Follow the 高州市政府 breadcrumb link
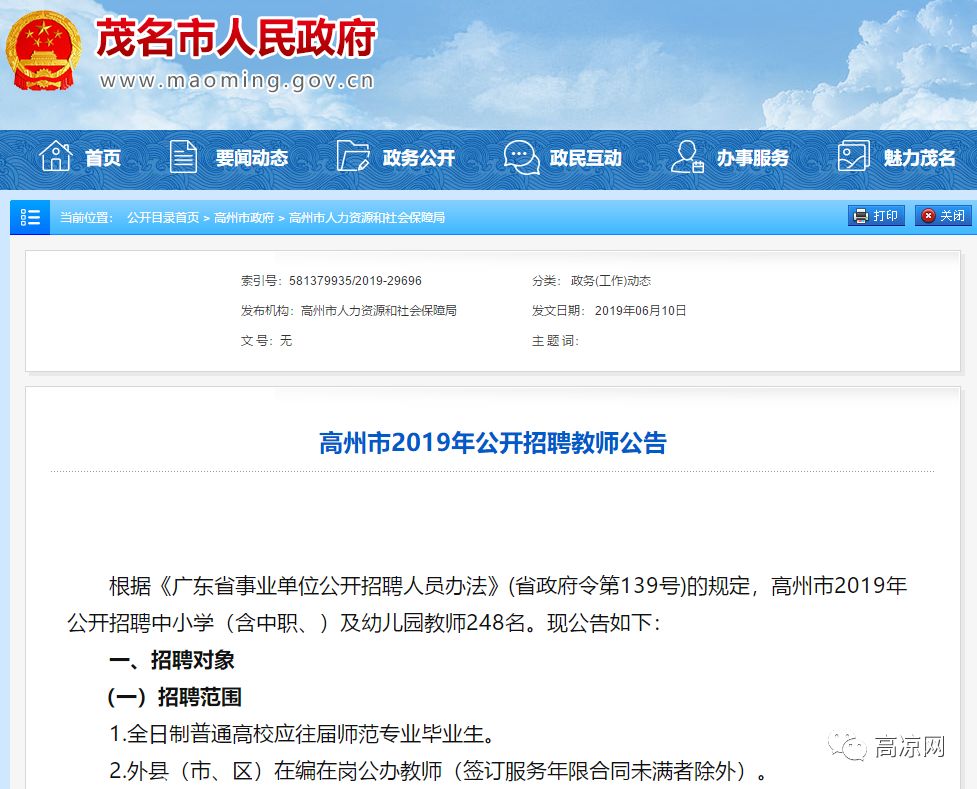The image size is (977, 789). (244, 218)
